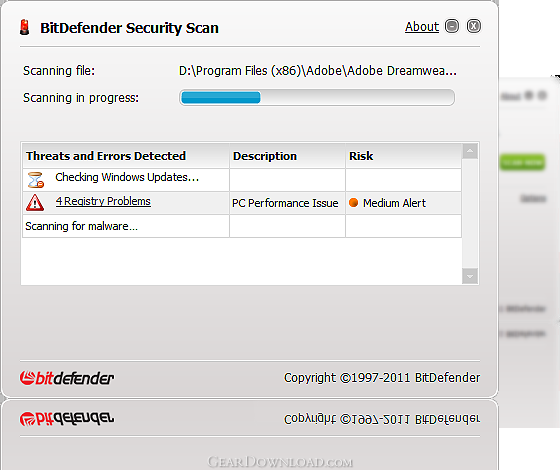Click the green button in background window

point(522,162)
